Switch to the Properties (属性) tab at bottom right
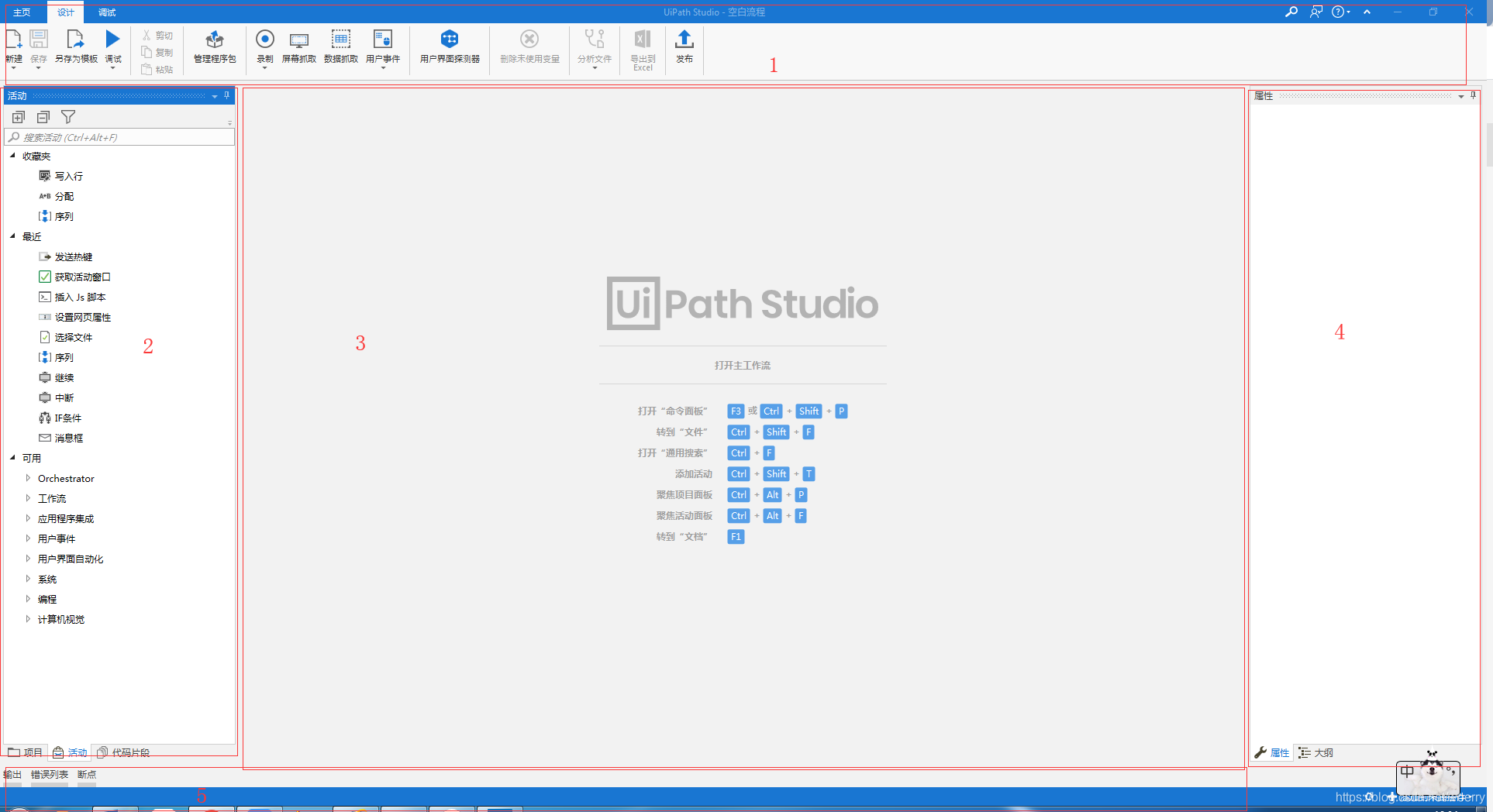The width and height of the screenshot is (1493, 812). [1272, 752]
